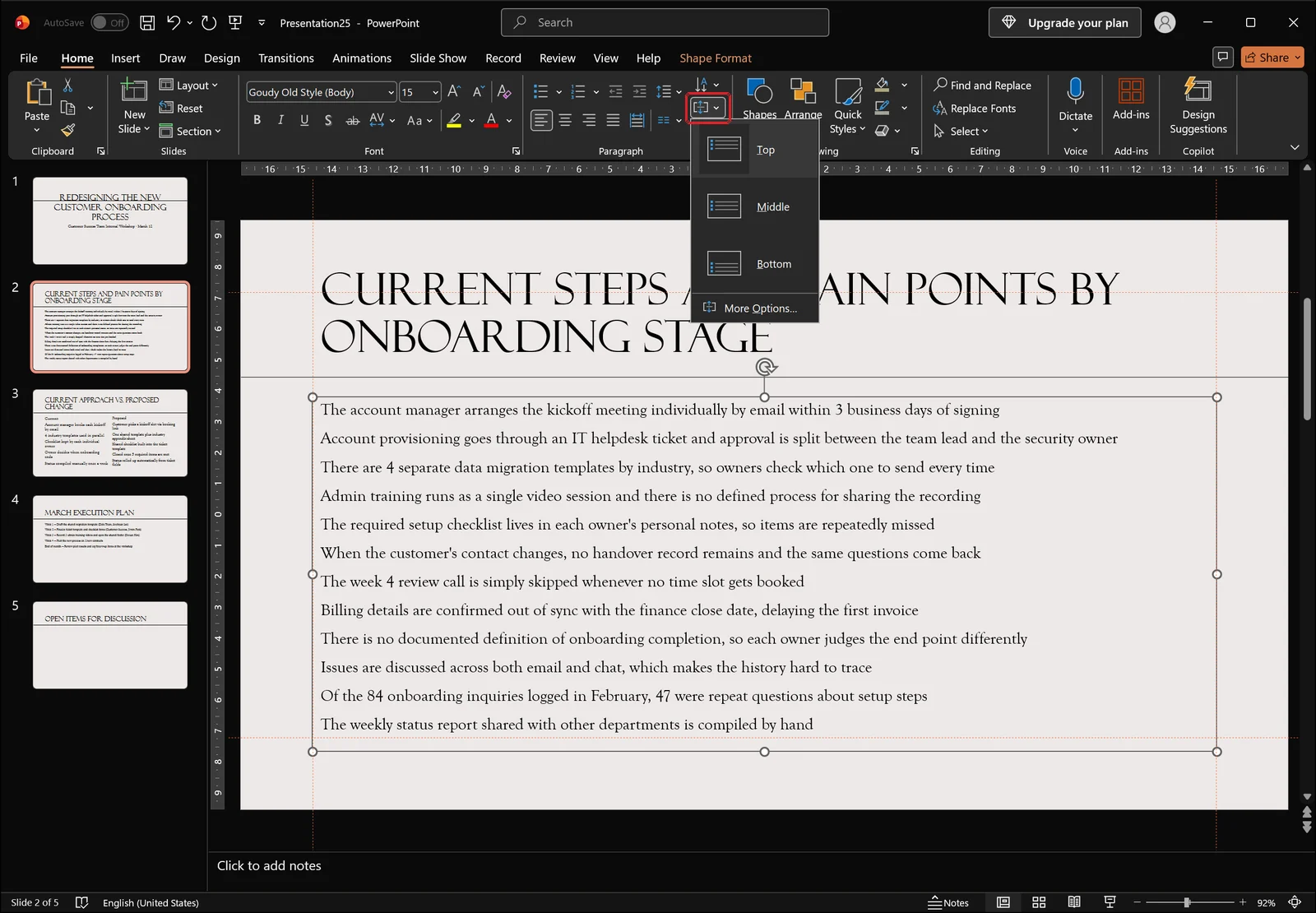
Task: Decrease font size with smaller A icon
Action: click(478, 92)
